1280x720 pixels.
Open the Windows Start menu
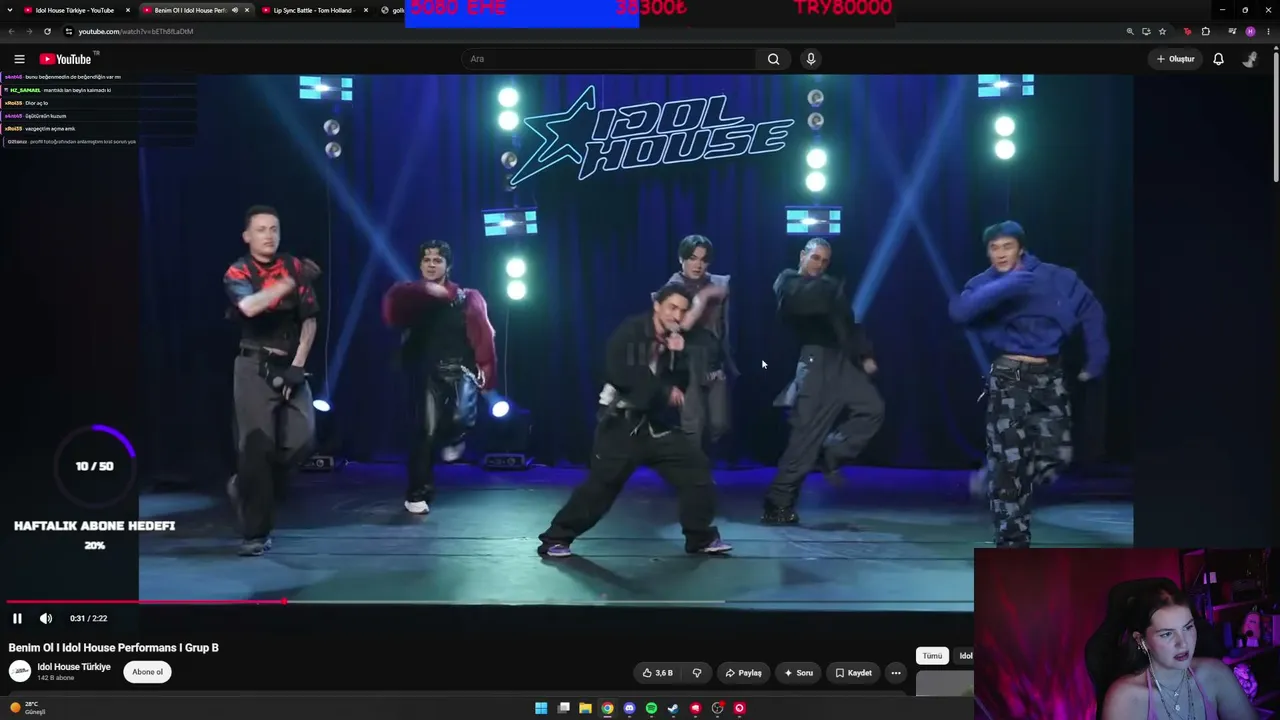541,708
